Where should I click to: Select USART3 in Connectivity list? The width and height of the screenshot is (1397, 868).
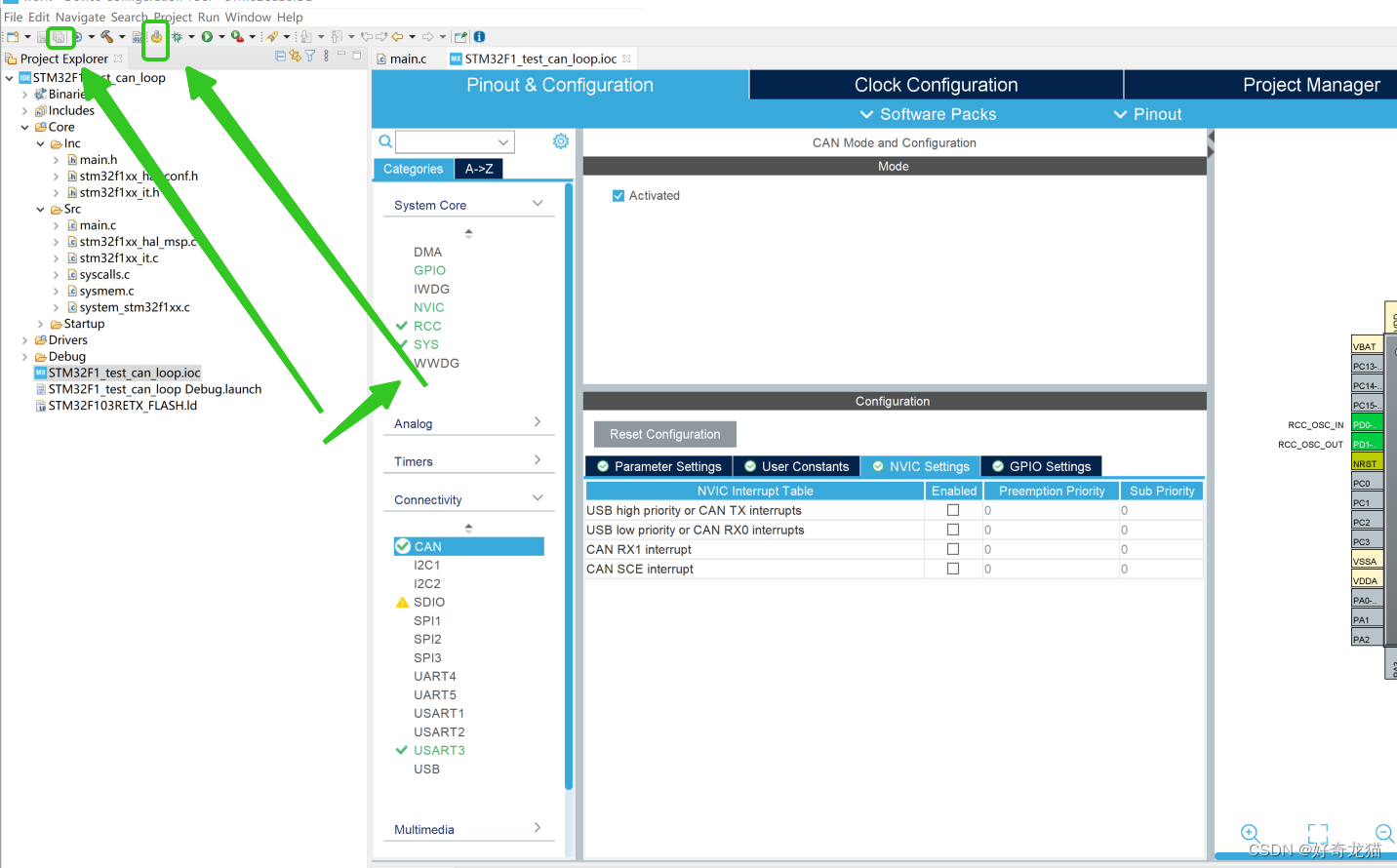[439, 750]
